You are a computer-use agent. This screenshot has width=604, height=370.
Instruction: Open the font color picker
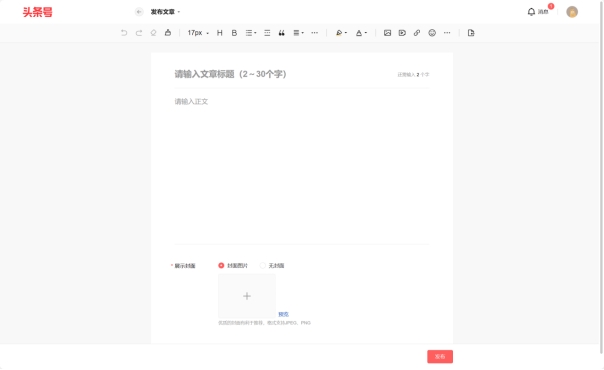coord(361,33)
